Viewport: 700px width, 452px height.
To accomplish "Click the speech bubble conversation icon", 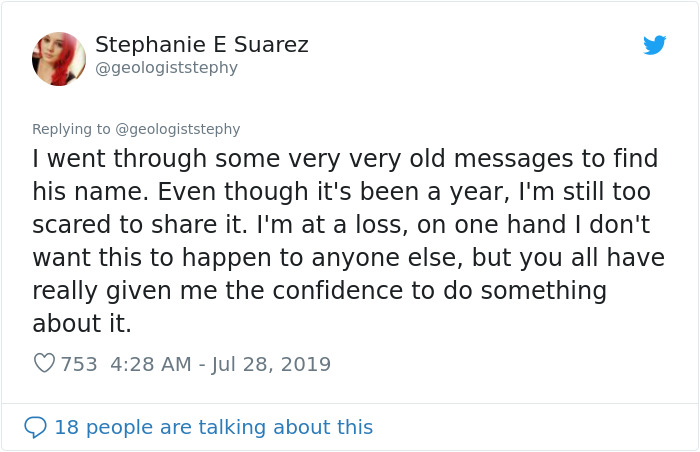I will pos(35,428).
